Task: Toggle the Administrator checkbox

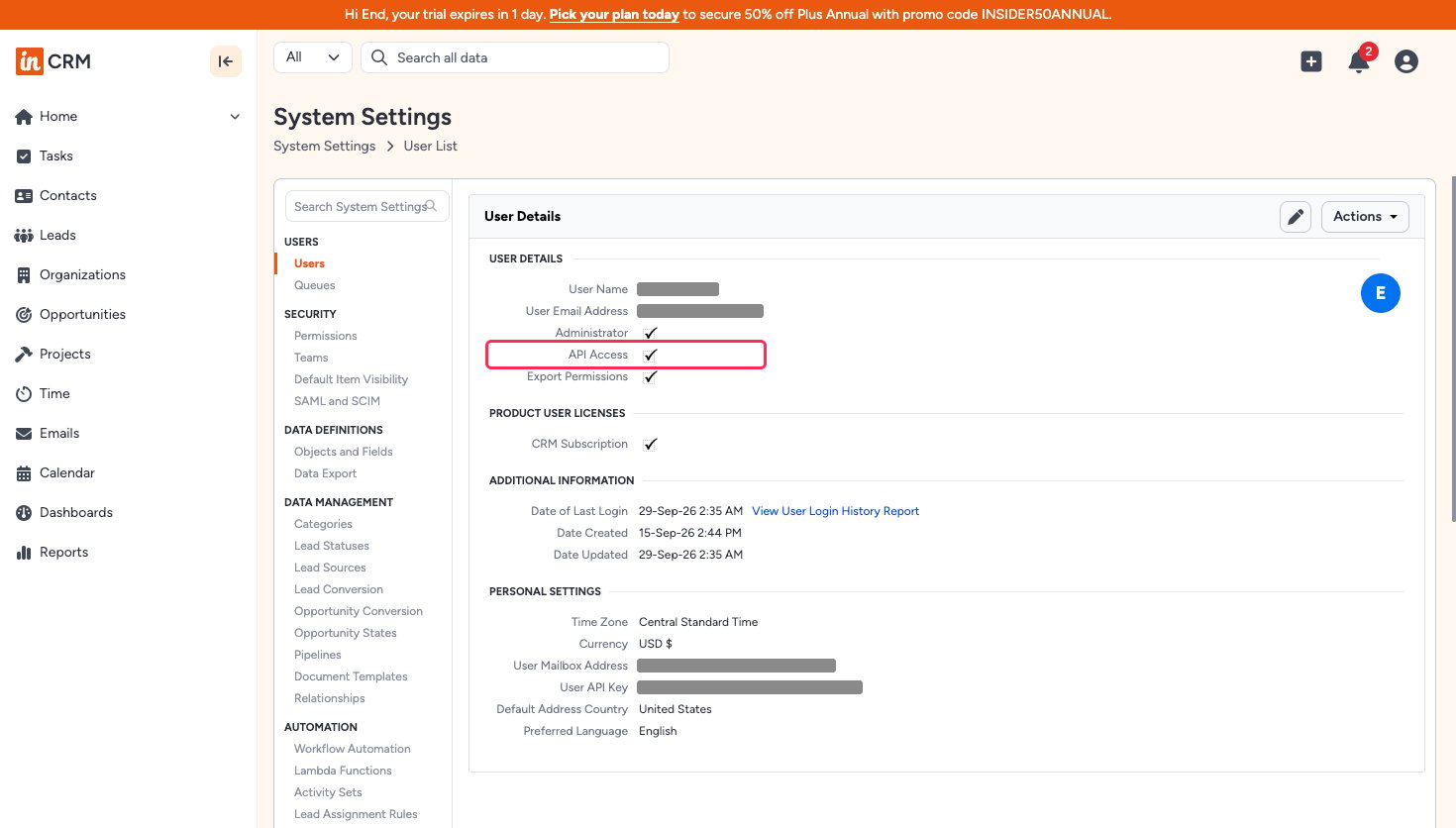Action: 651,333
